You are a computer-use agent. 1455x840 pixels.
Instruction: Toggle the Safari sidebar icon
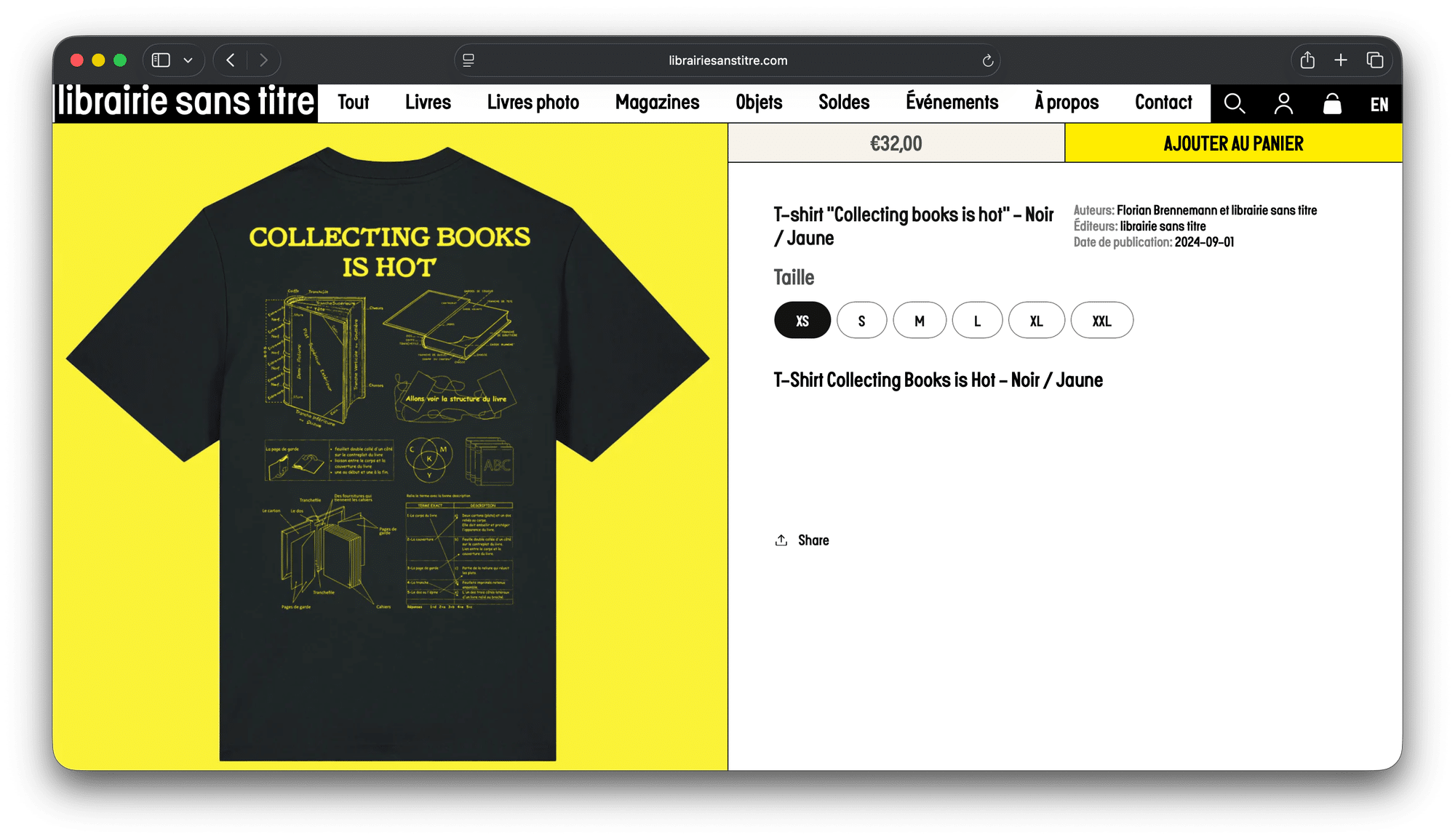pos(161,60)
